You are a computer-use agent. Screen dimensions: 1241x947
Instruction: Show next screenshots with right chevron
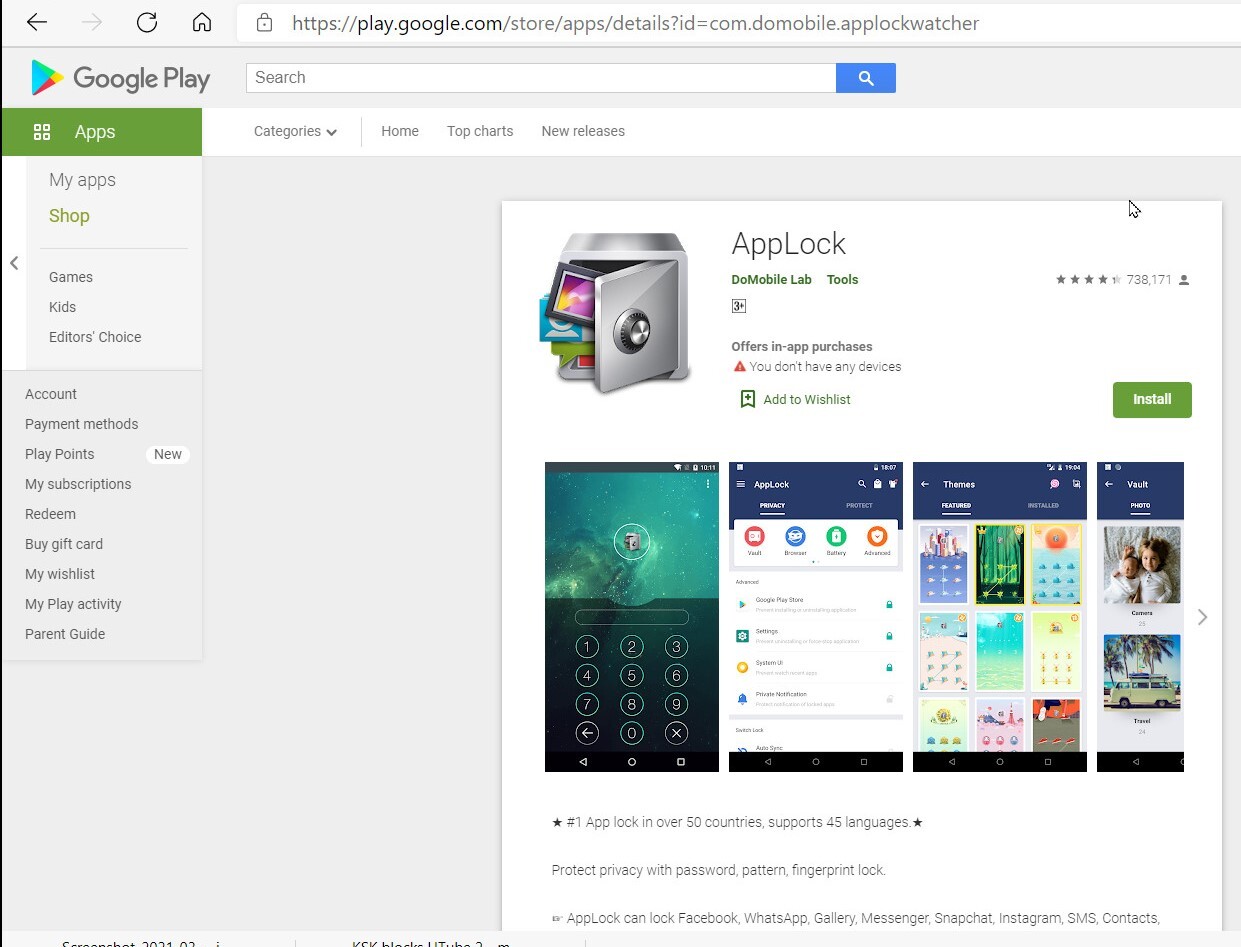[1203, 617]
